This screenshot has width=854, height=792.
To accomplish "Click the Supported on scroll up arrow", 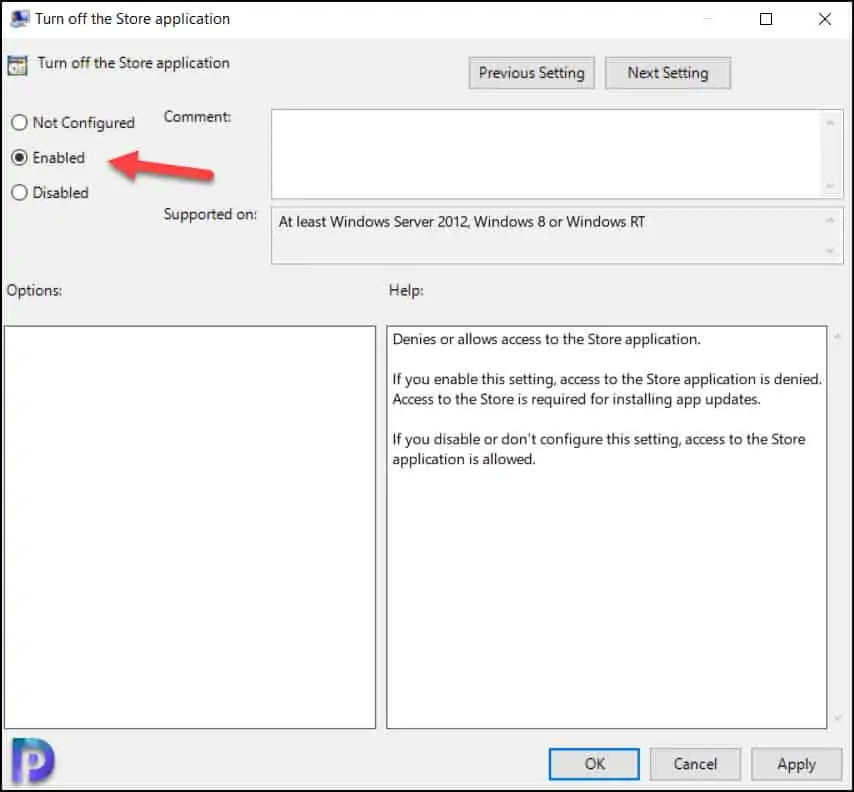I will coord(831,221).
